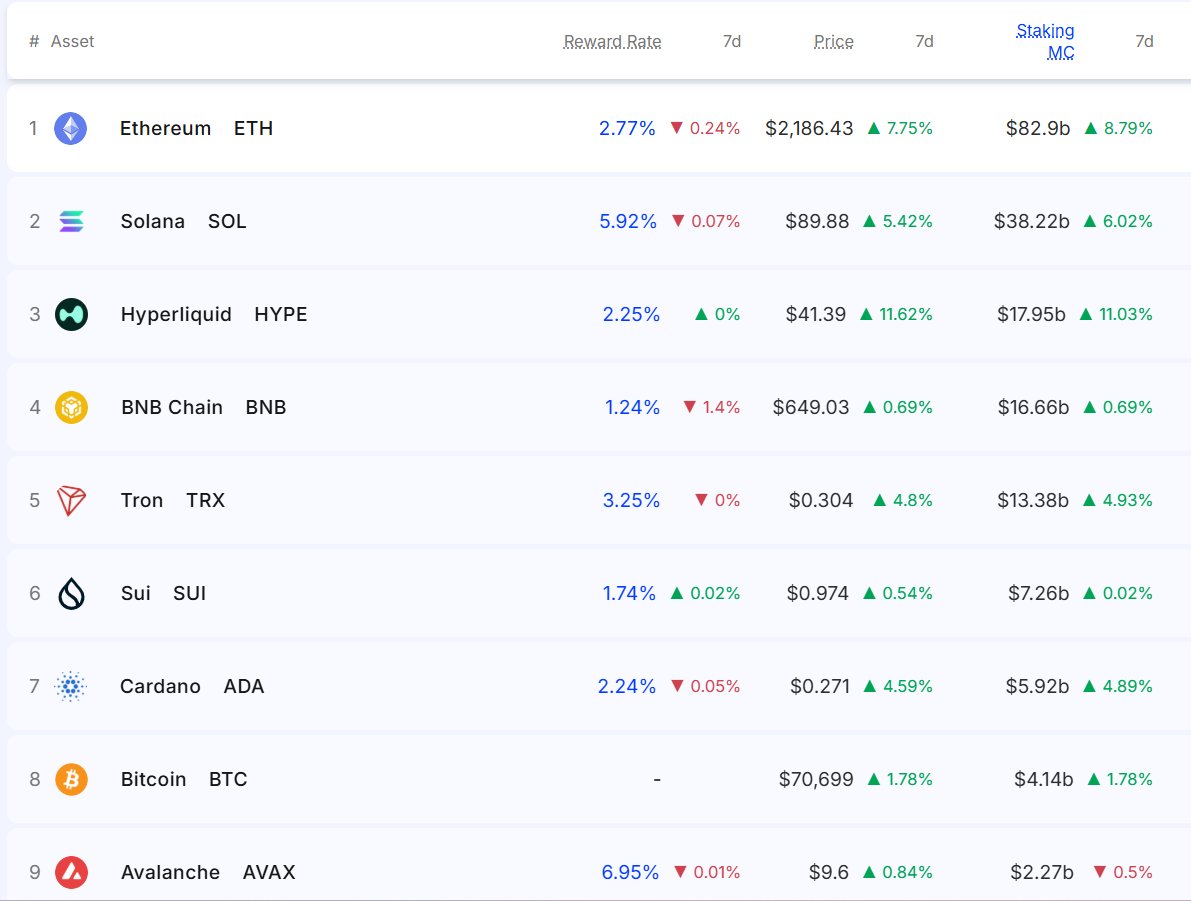Click the ADA ticker symbol
This screenshot has width=1191, height=901.
click(244, 686)
